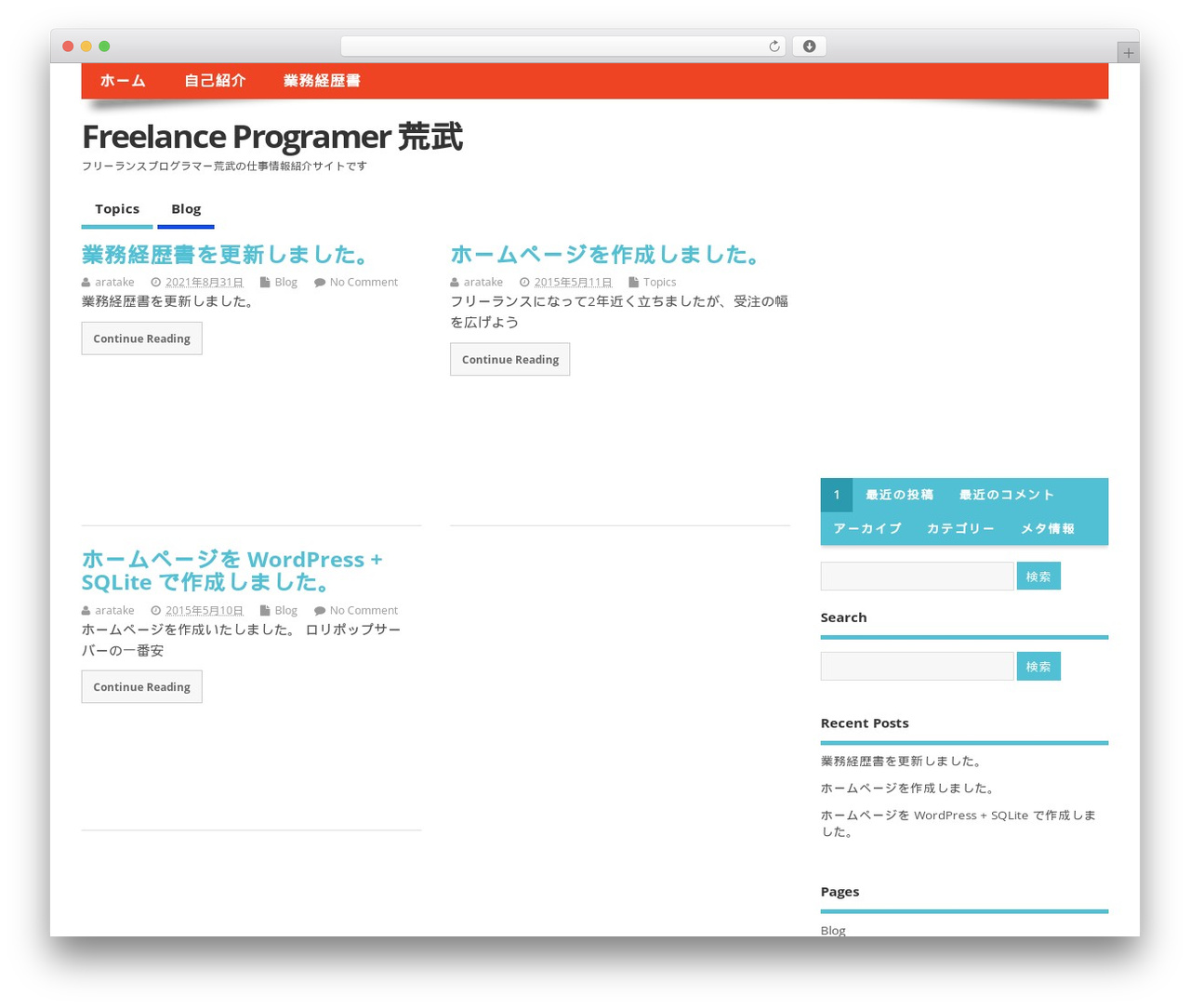Click the 2021年8月31日 date link
1190x1008 pixels.
(205, 282)
